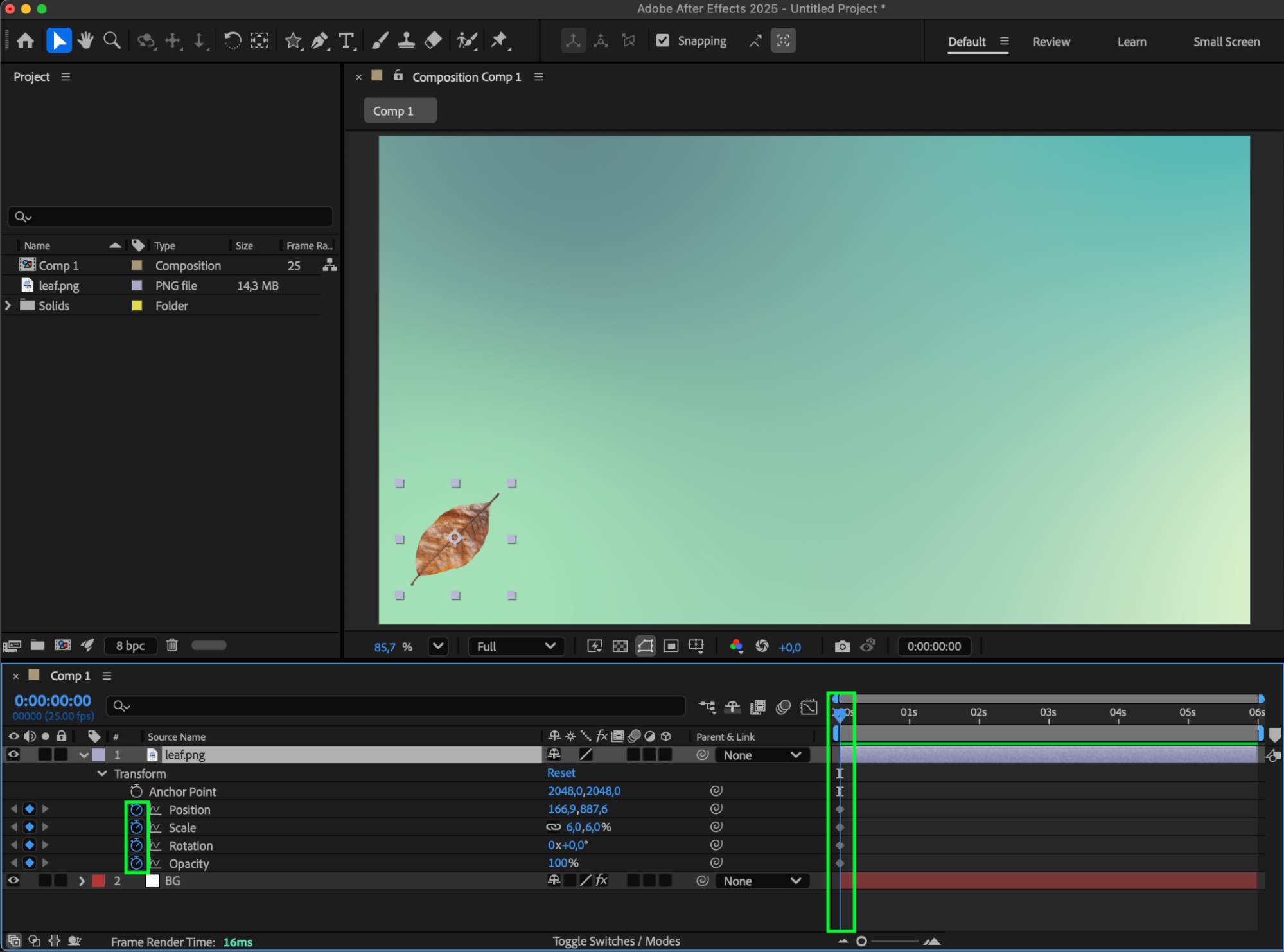
Task: Select the Hand tool
Action: pyautogui.click(x=85, y=41)
